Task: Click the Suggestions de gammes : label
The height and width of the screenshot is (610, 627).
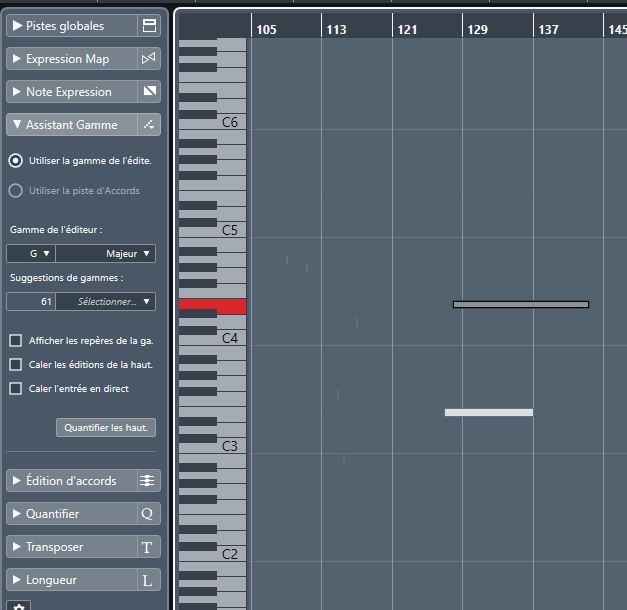Action: (66, 278)
